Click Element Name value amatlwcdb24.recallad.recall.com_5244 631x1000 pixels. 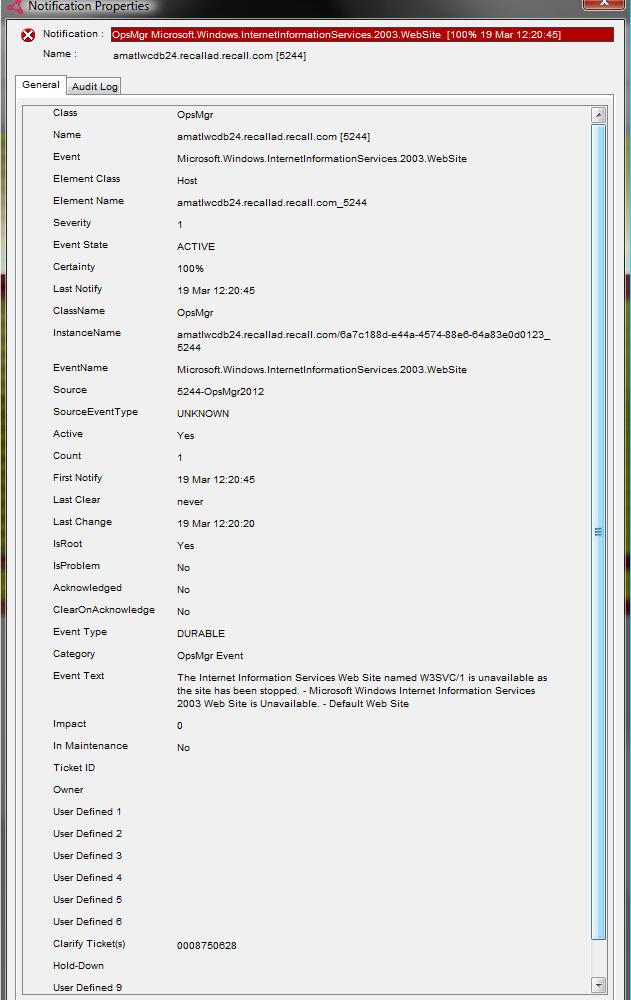coord(272,203)
